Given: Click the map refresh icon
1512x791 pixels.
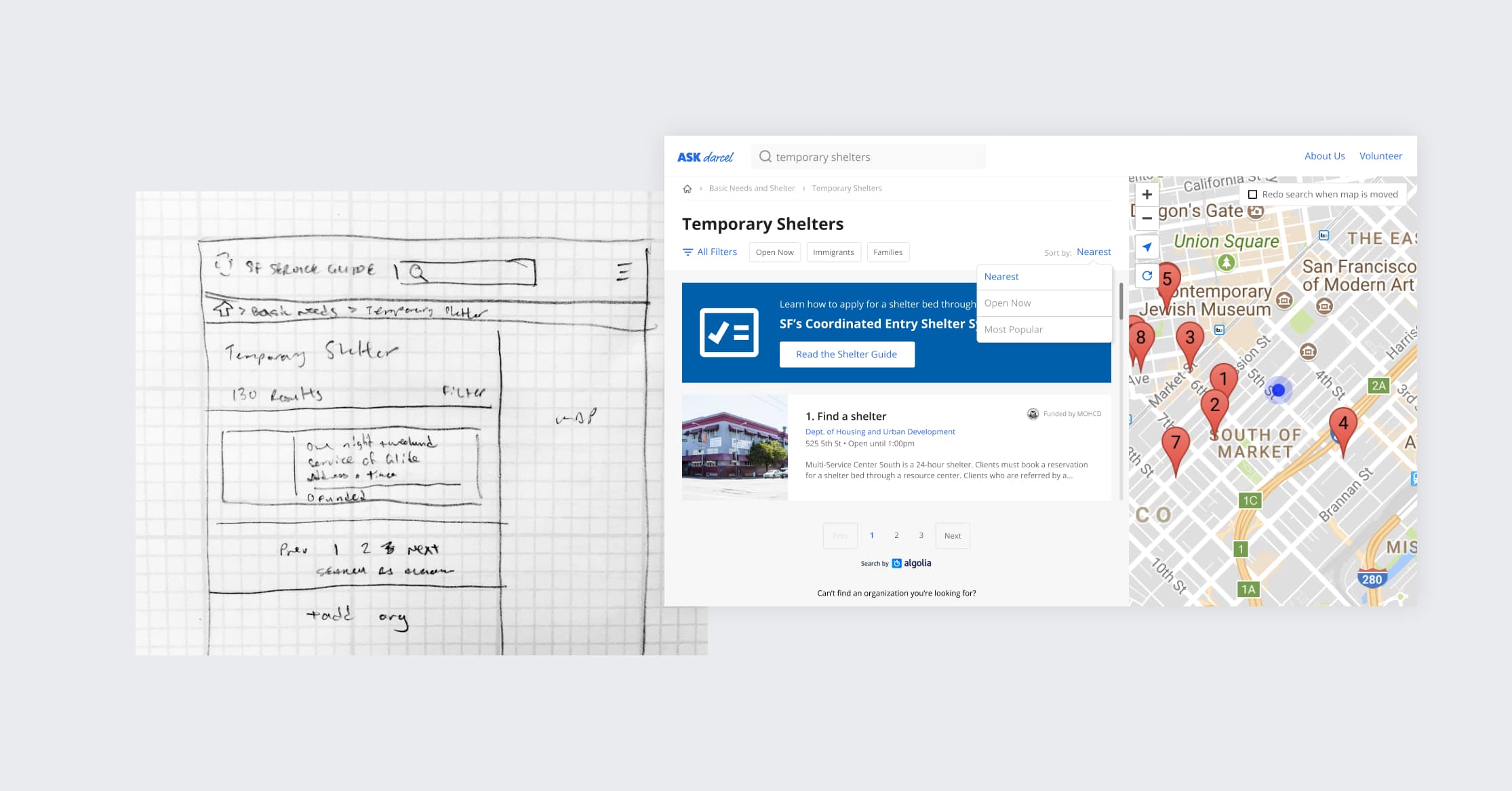Looking at the screenshot, I should 1147,275.
